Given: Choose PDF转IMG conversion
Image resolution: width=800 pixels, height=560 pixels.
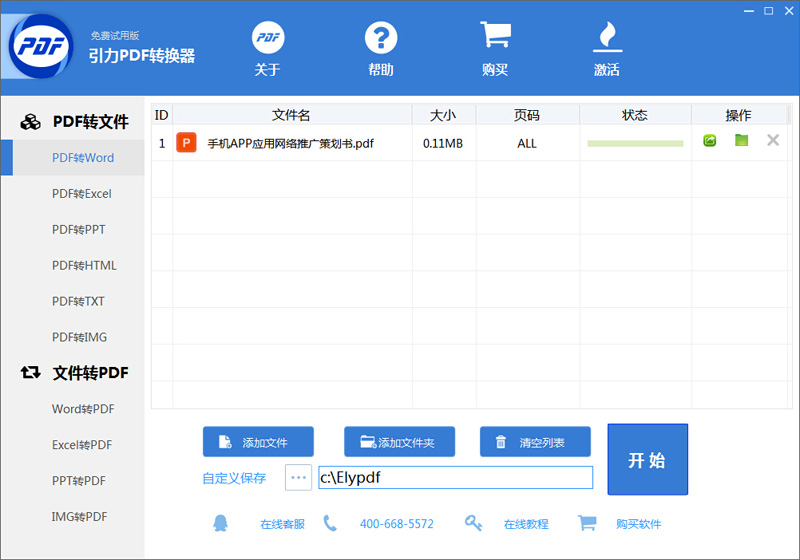Looking at the screenshot, I should [79, 337].
